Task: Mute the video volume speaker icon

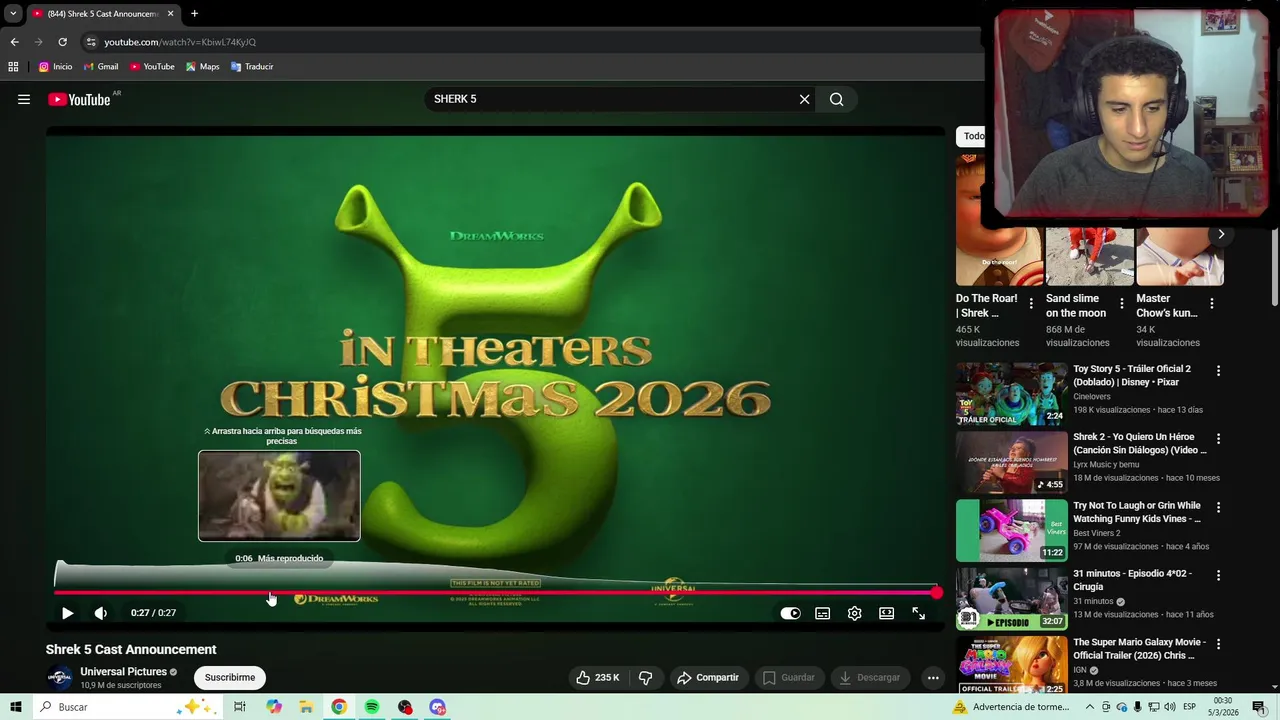Action: pos(100,613)
